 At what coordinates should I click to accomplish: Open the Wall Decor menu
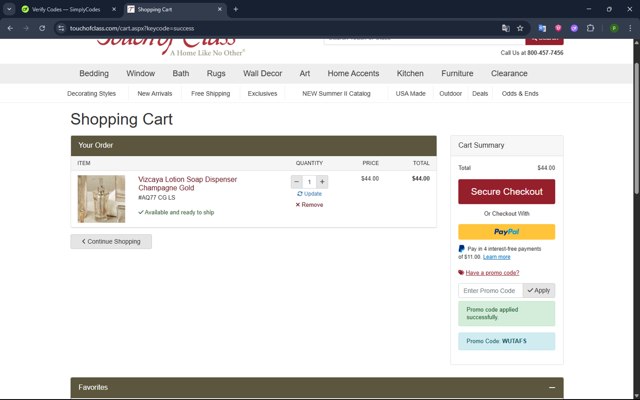click(x=262, y=73)
